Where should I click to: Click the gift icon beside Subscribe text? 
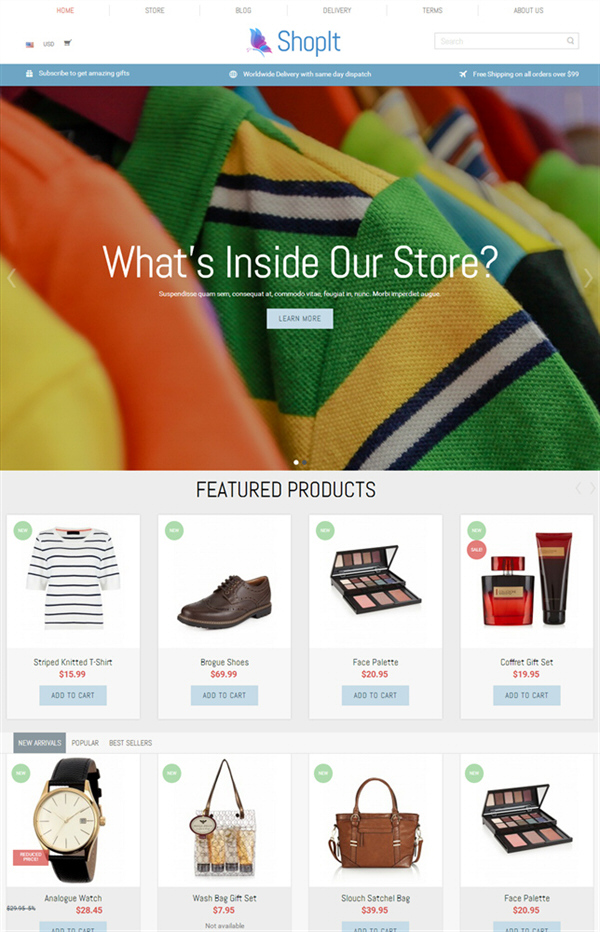(29, 74)
